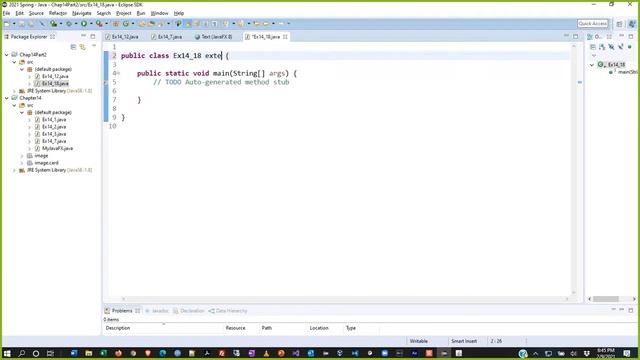
Task: Collapse default package under Chap14Part2
Action: coord(22,69)
